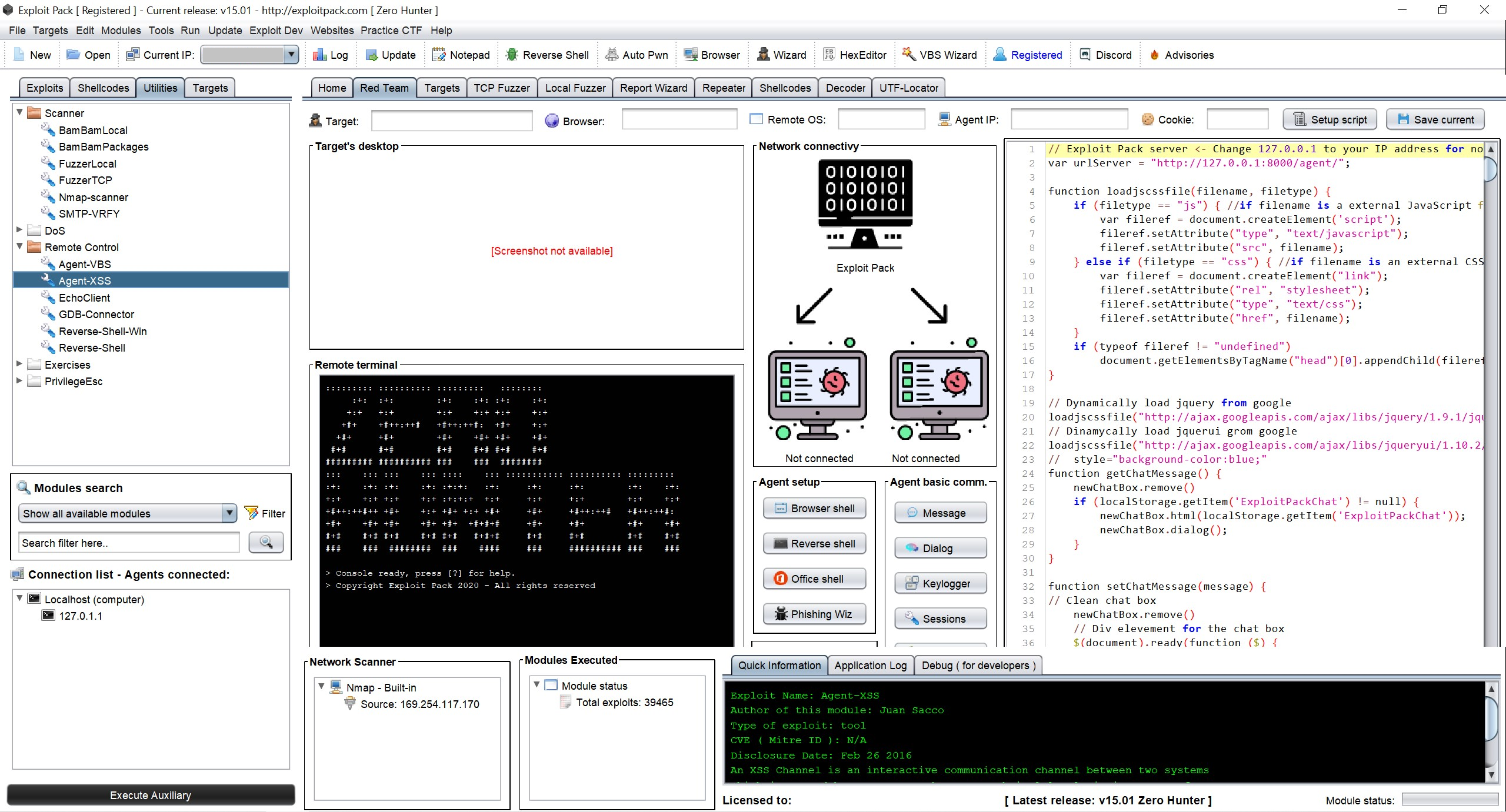The height and width of the screenshot is (812, 1506).
Task: Collapse the Nmap - Built-in node
Action: pos(321,686)
